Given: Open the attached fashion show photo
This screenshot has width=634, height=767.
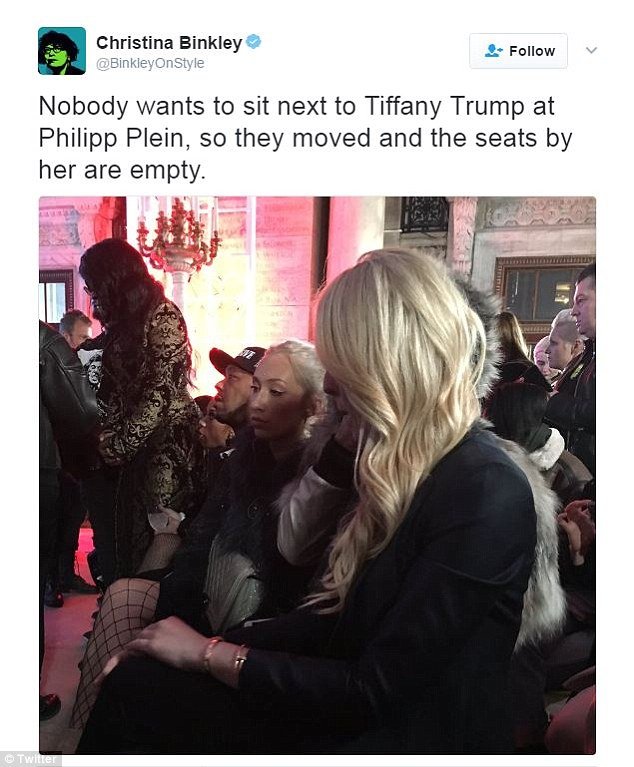Looking at the screenshot, I should coord(317,475).
